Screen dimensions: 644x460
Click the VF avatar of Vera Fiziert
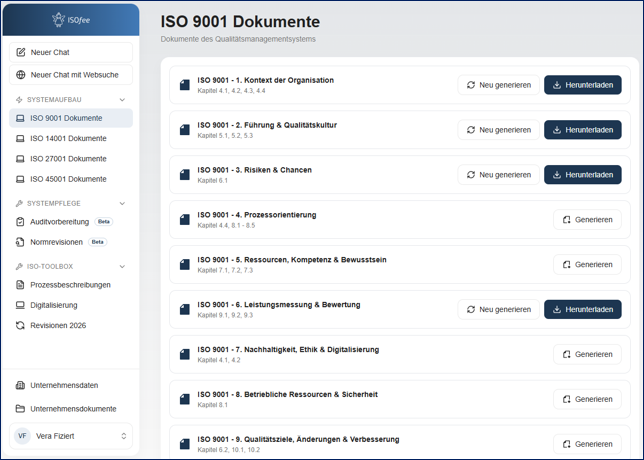22,436
